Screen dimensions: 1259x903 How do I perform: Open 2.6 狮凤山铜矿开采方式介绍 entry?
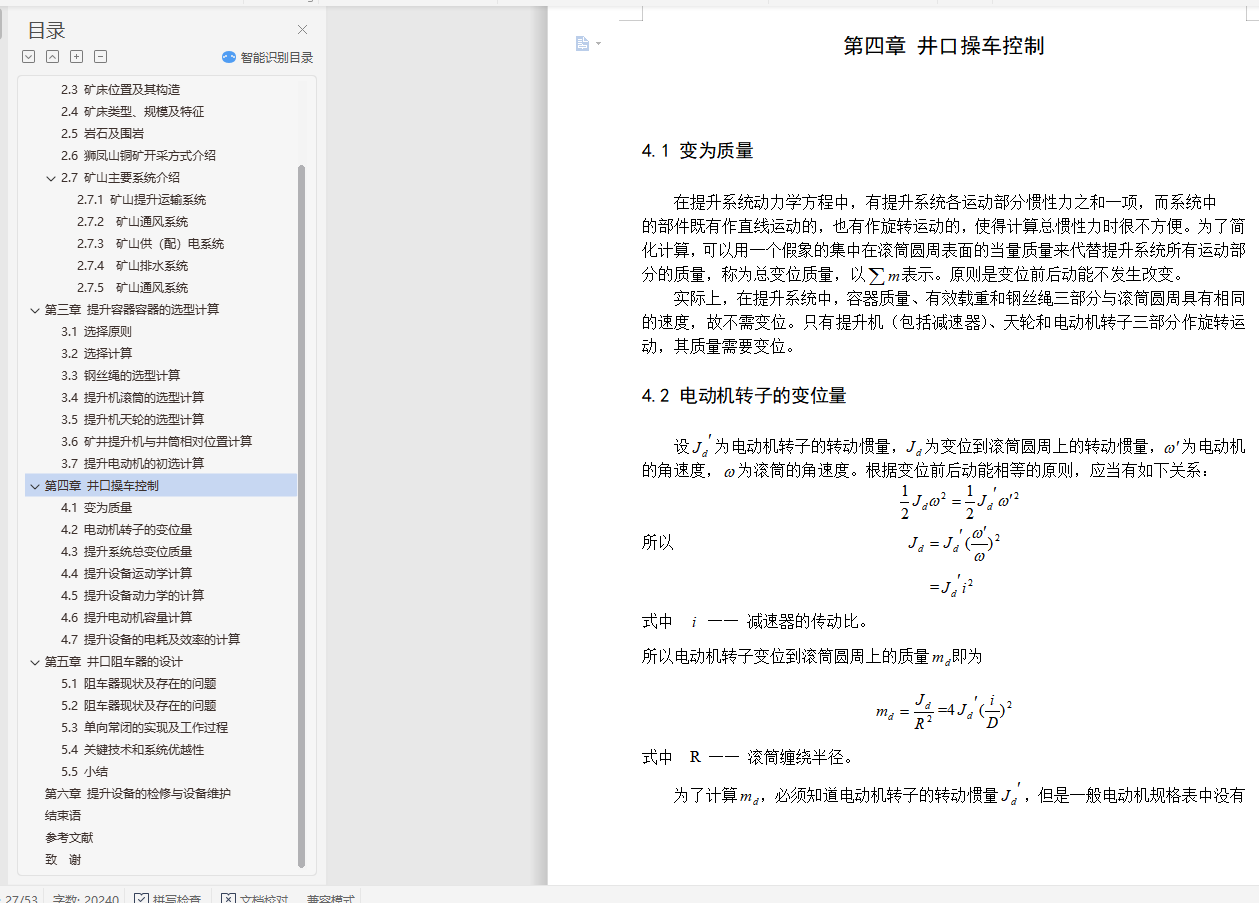tap(138, 156)
